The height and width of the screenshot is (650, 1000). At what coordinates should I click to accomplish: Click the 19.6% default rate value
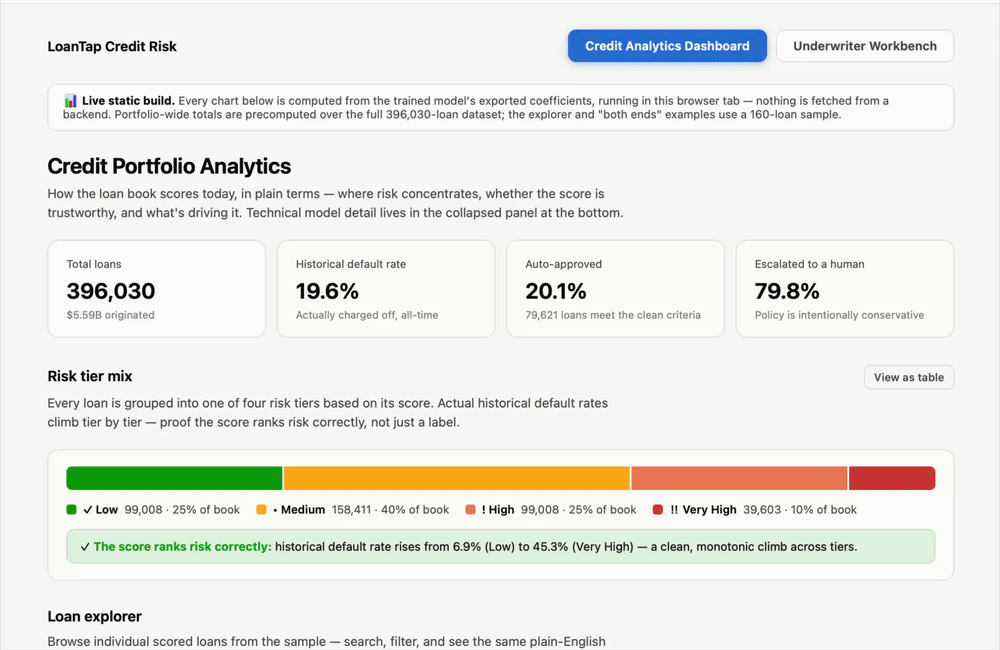click(327, 291)
